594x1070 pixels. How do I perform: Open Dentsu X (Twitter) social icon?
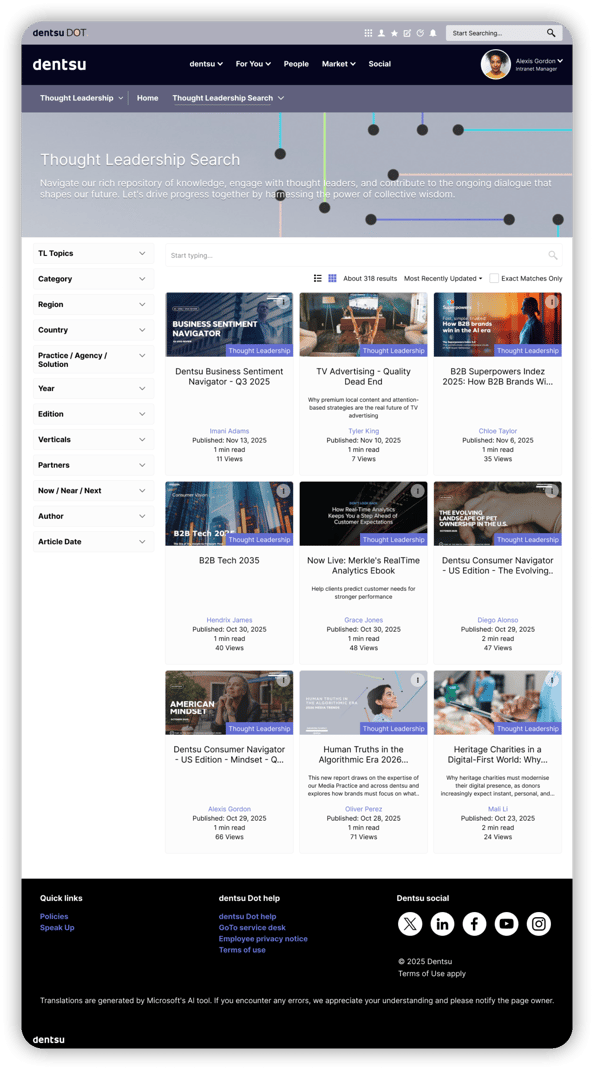point(410,924)
